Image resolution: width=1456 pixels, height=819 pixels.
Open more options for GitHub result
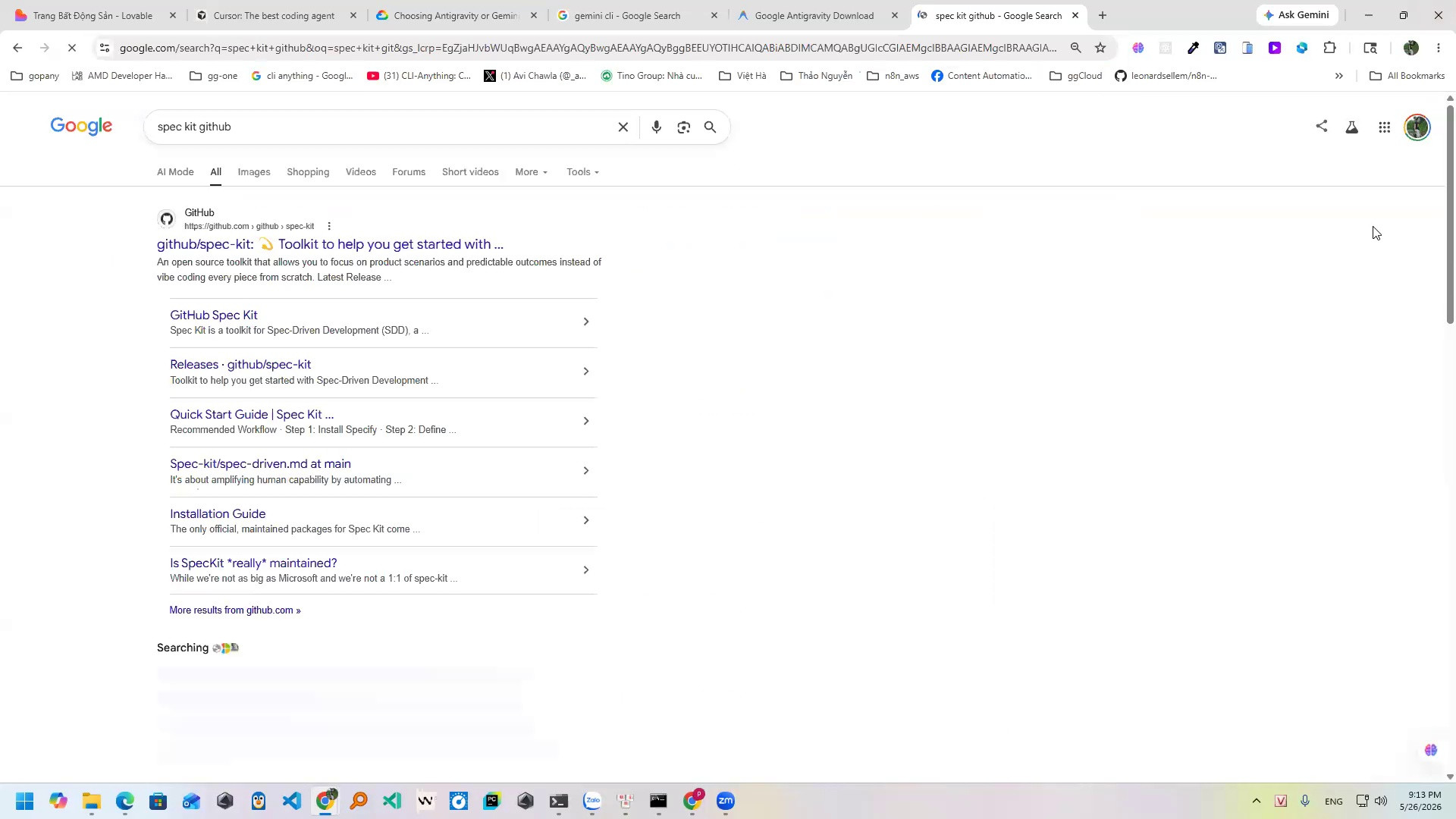[329, 226]
